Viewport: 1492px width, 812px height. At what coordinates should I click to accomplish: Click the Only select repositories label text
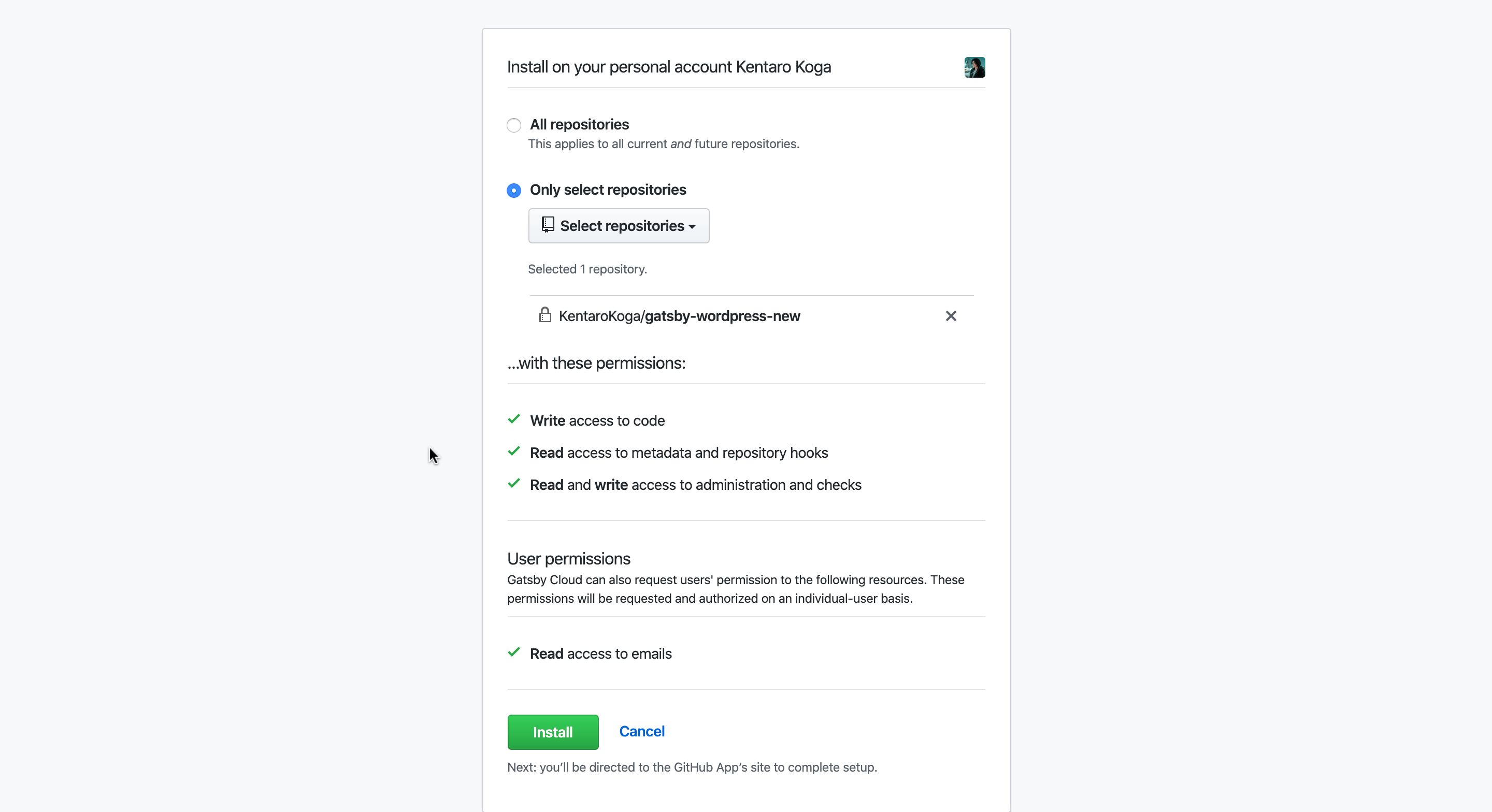pos(608,190)
